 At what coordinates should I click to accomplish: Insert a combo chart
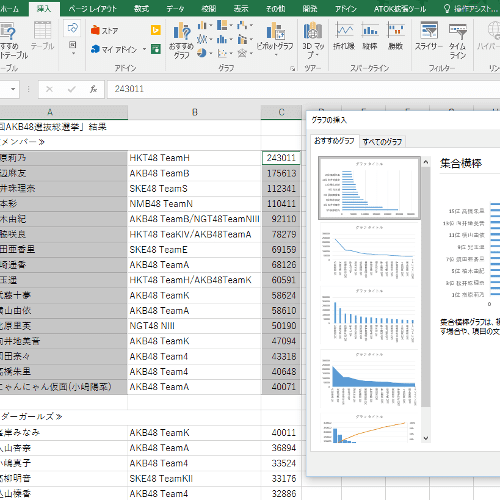click(242, 39)
